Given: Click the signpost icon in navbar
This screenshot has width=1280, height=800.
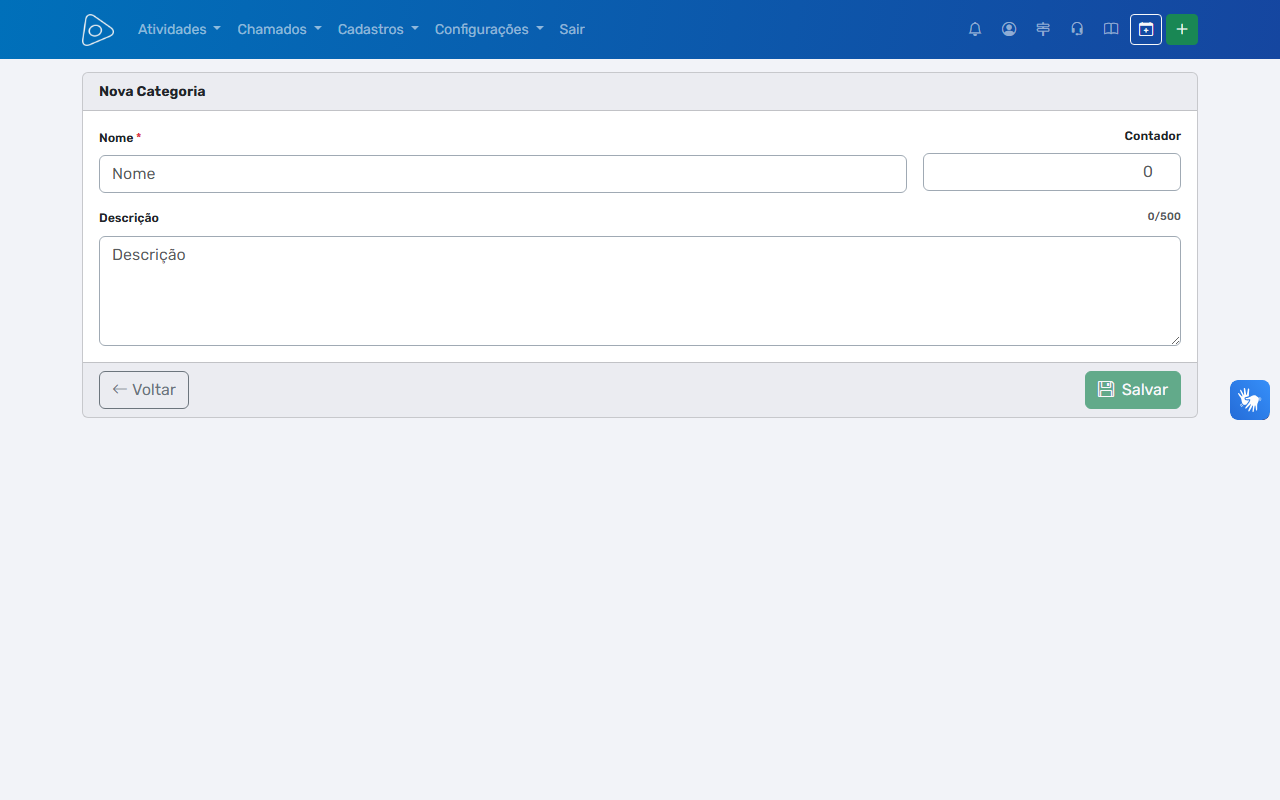Looking at the screenshot, I should pyautogui.click(x=1043, y=29).
